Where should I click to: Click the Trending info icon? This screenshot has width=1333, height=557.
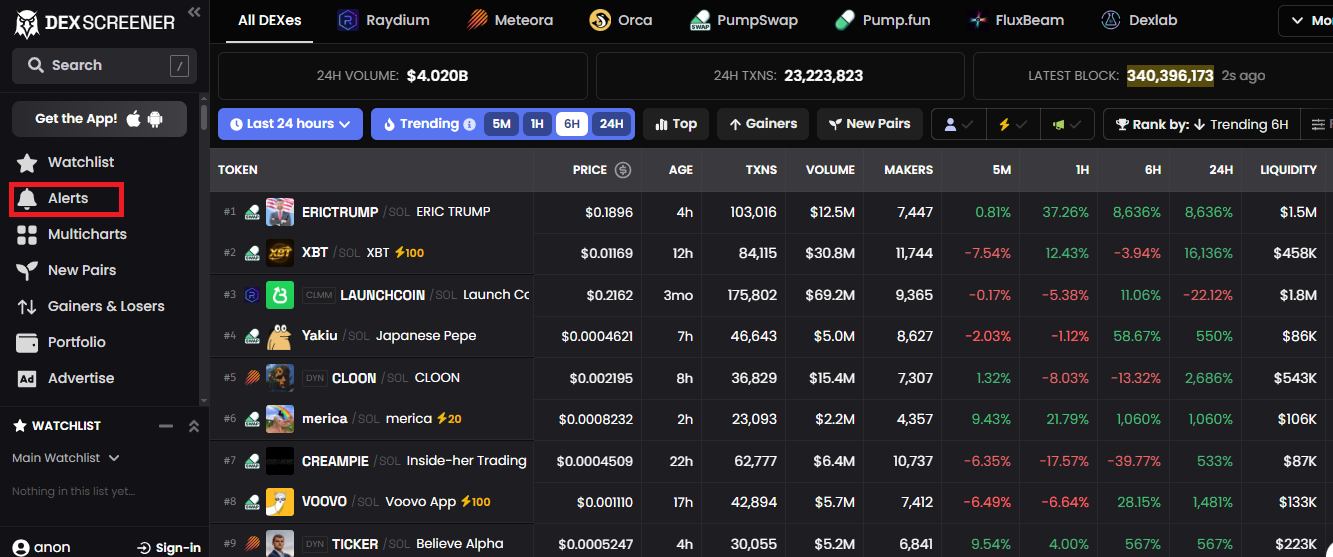pos(469,124)
